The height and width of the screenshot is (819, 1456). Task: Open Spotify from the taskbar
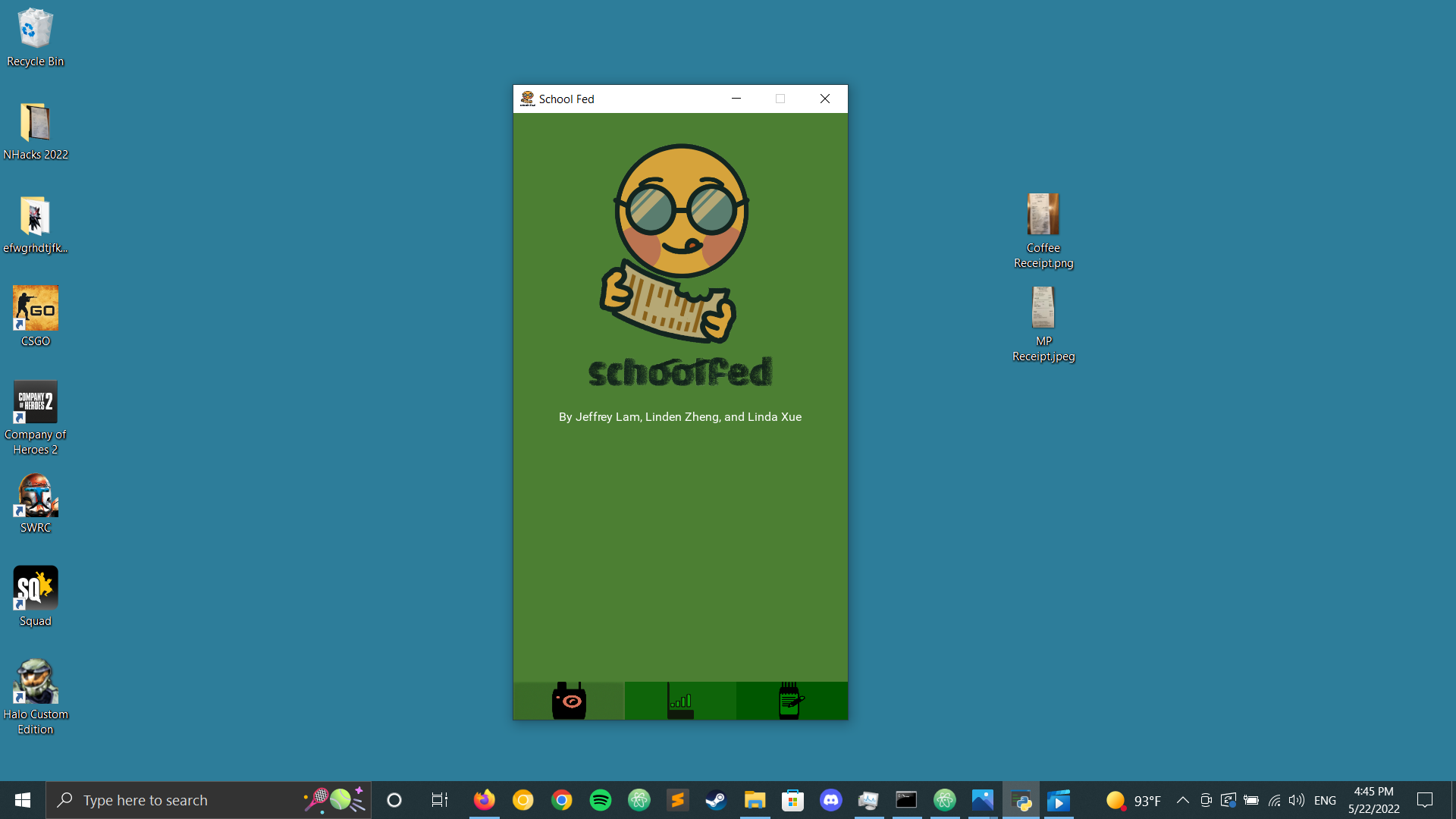[x=600, y=800]
